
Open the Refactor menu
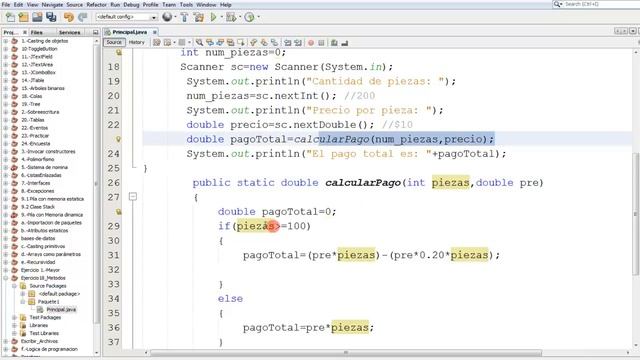click(x=97, y=4)
